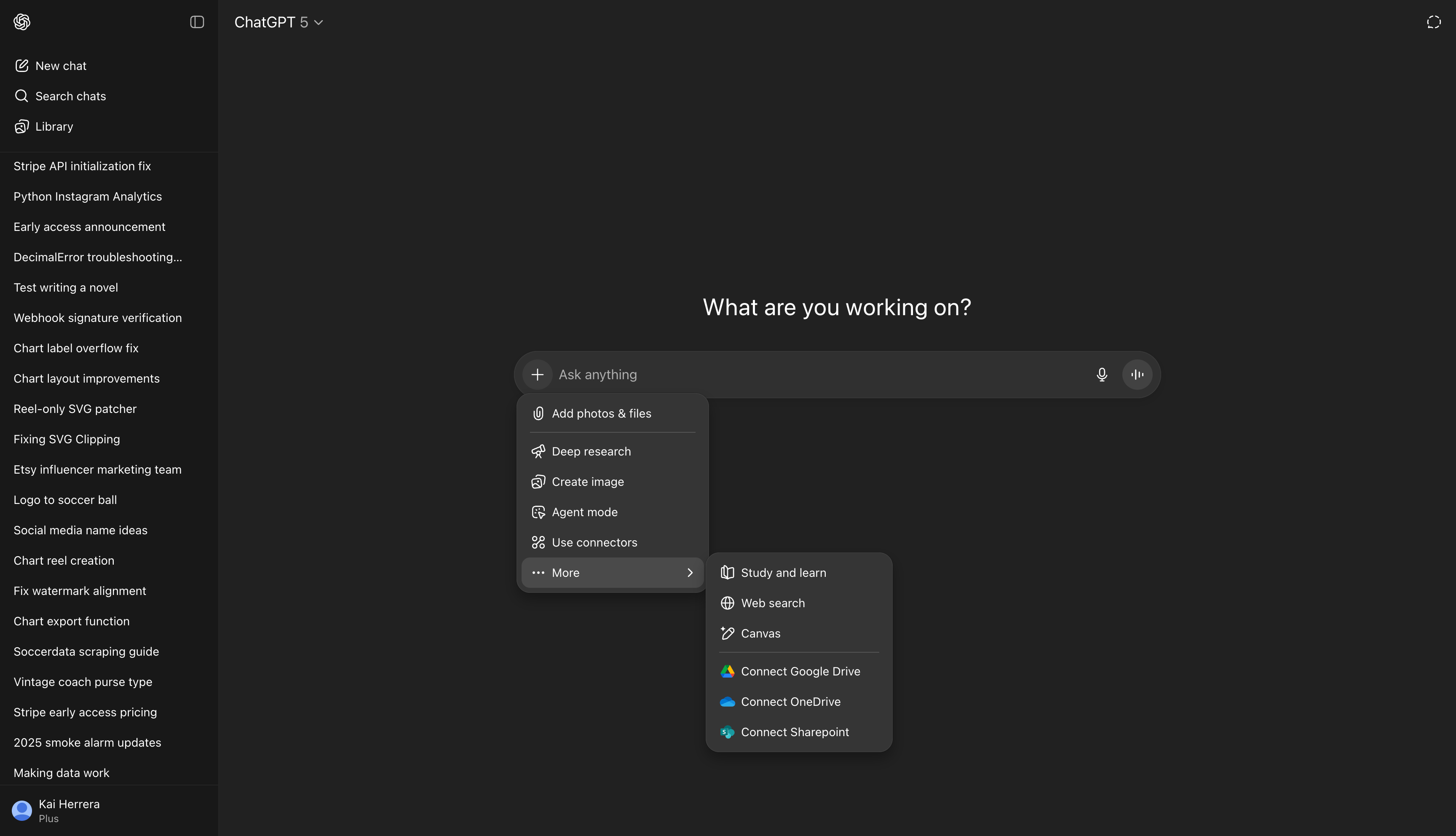Click Connect OneDrive entry
This screenshot has width=1456, height=836.
pos(790,702)
